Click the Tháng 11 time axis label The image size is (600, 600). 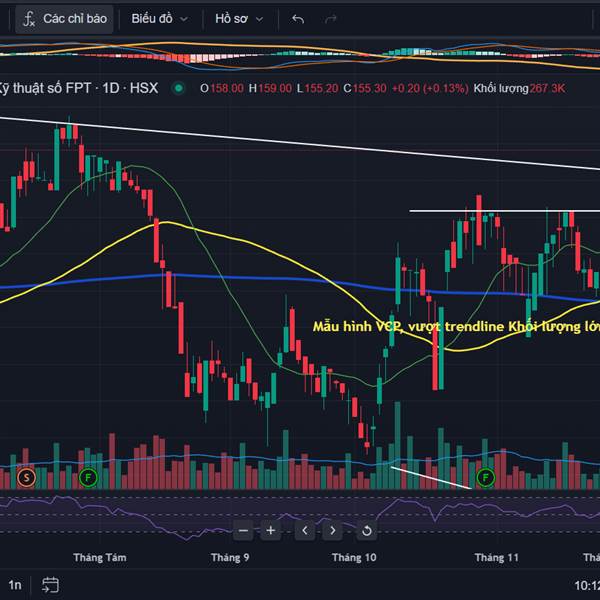pos(496,558)
